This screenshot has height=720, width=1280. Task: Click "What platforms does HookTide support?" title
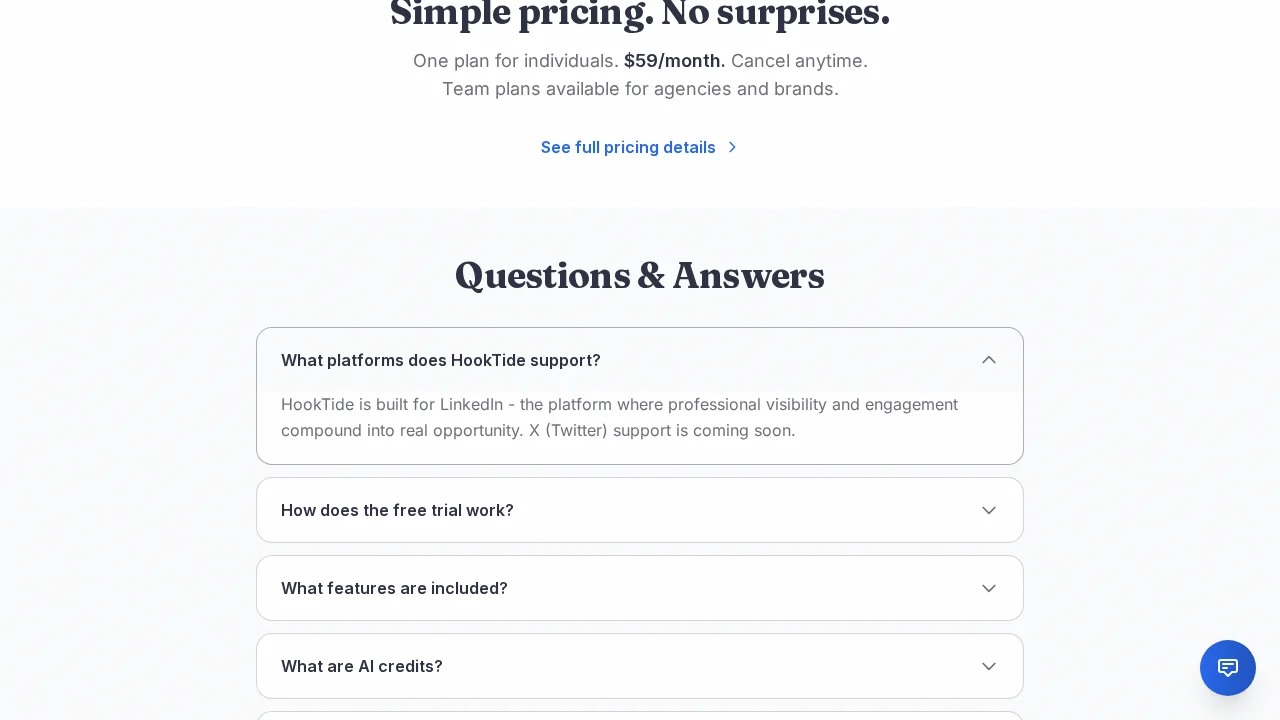[x=441, y=360]
